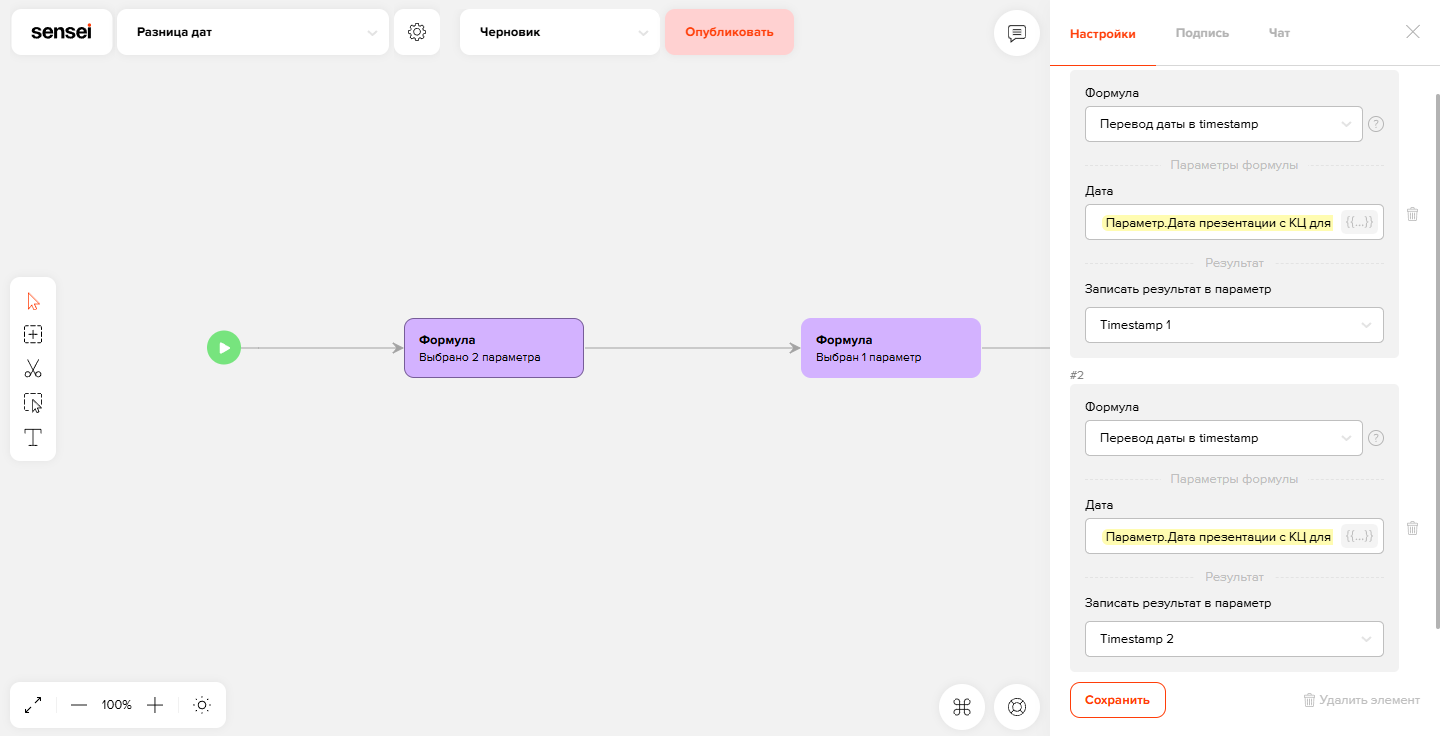This screenshot has width=1440, height=736.
Task: Open the help lifebuoy icon
Action: 1017,707
